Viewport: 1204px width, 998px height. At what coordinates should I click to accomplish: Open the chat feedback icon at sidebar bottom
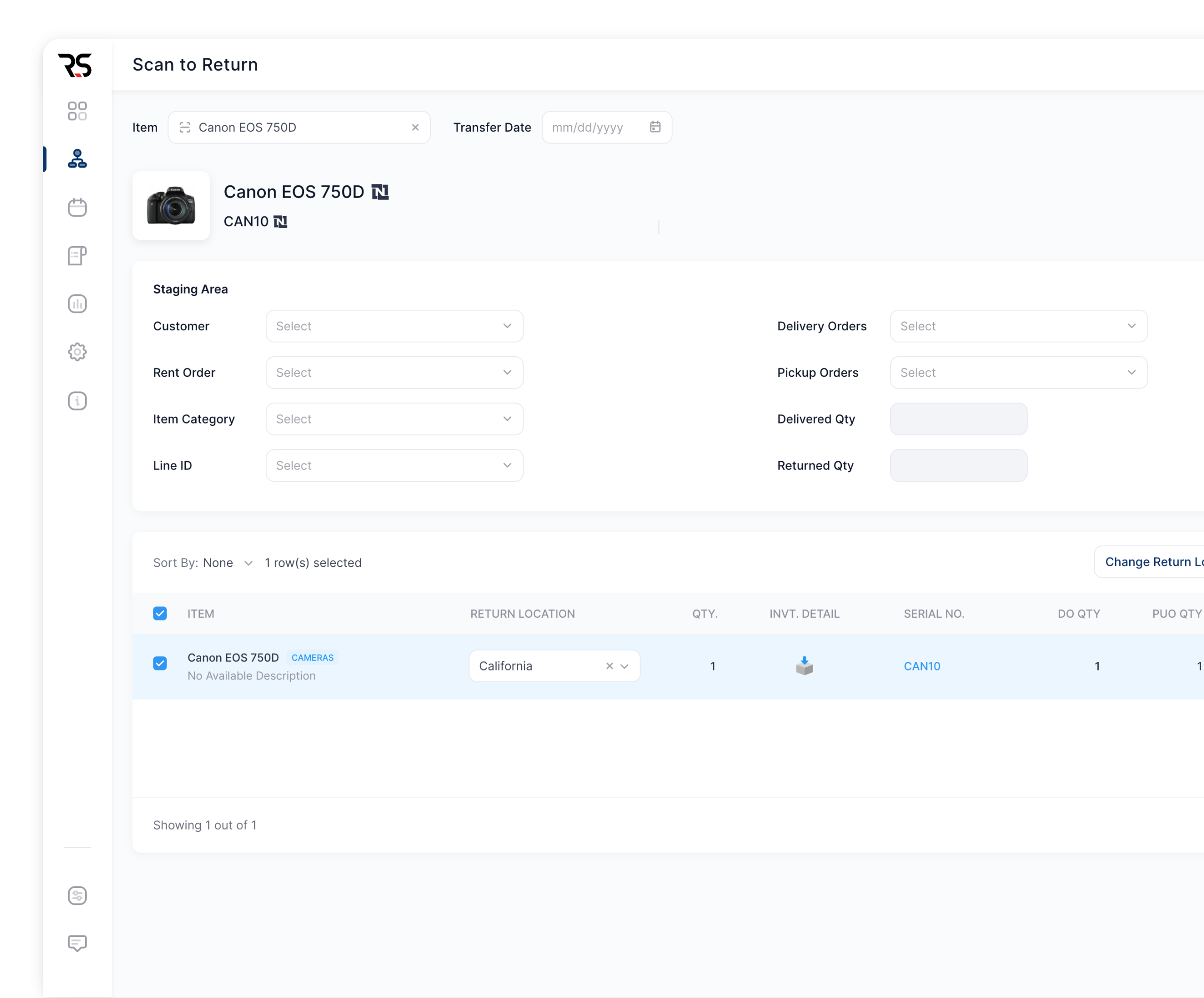click(78, 943)
